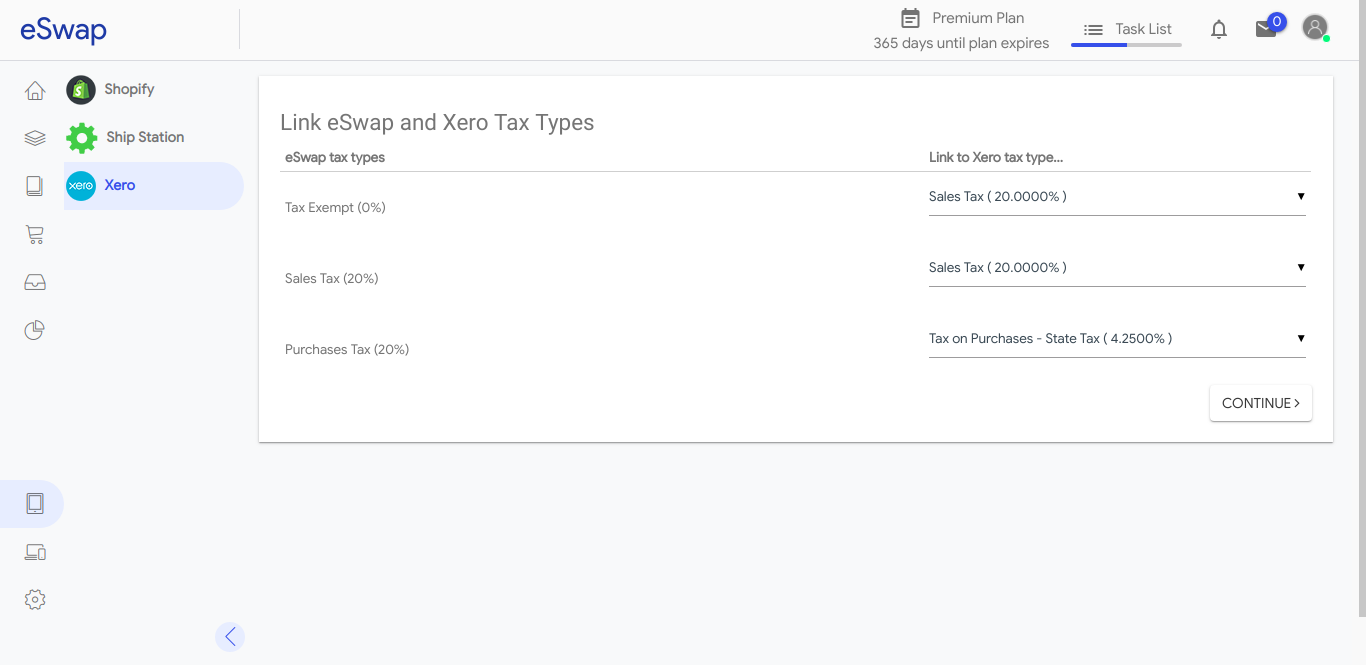
Task: Click the eSwap logo
Action: pos(63,30)
